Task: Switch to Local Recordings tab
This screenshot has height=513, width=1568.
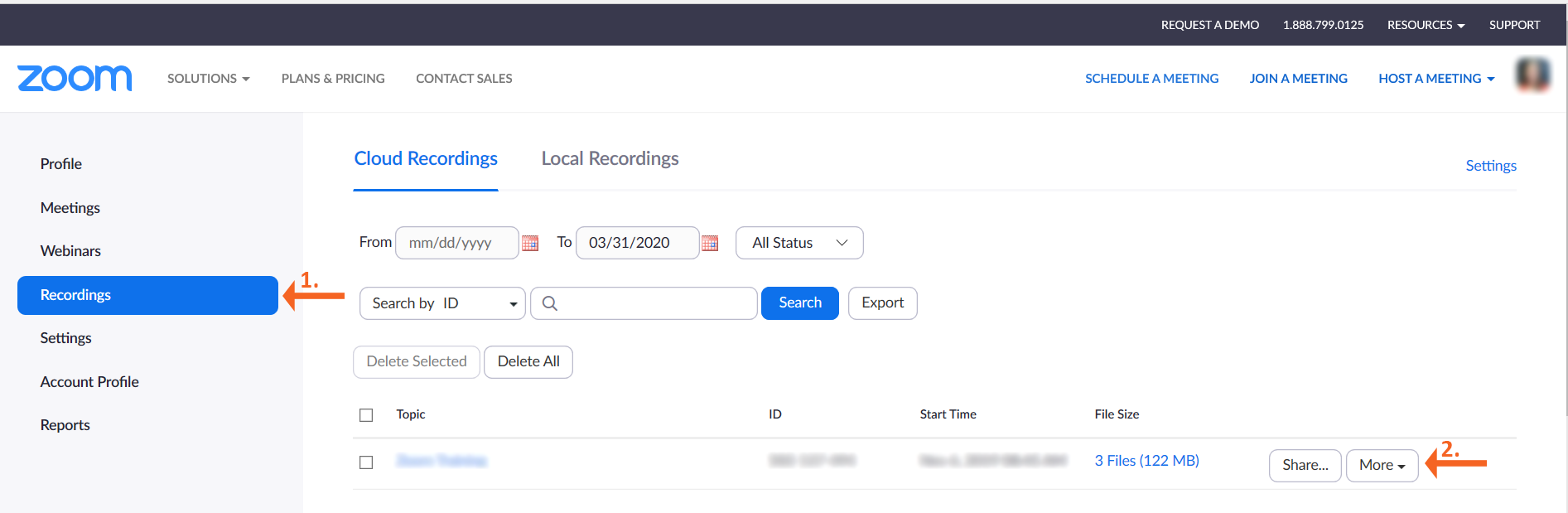Action: tap(610, 158)
